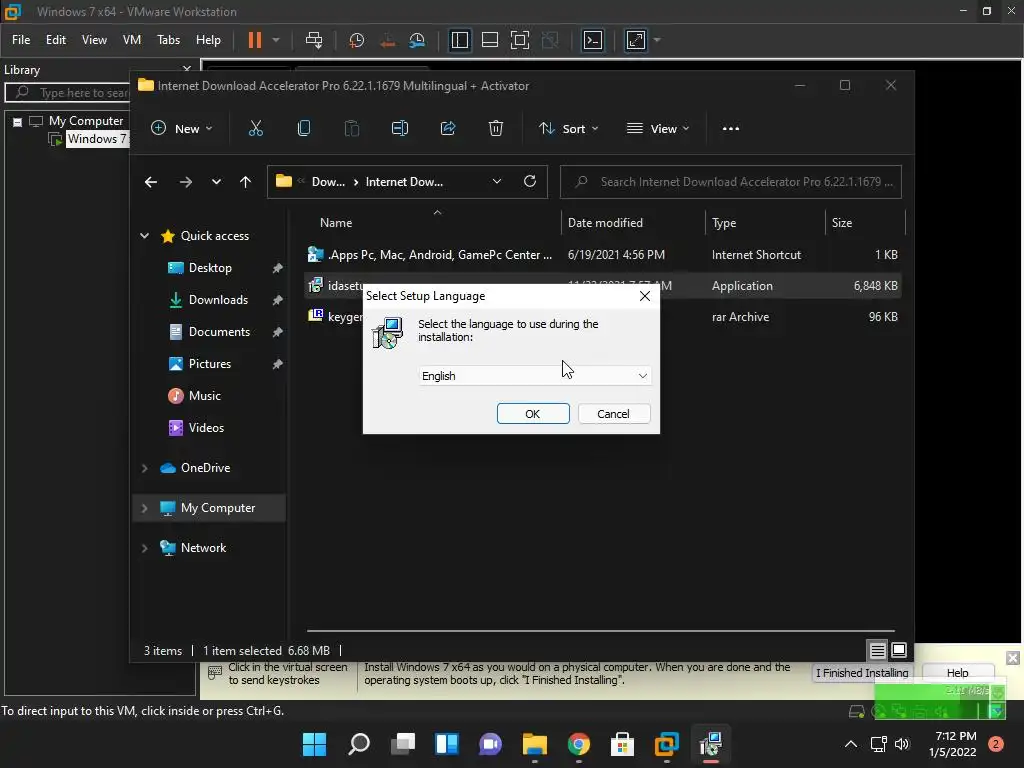
Task: Click the New button in Explorer
Action: click(x=182, y=129)
